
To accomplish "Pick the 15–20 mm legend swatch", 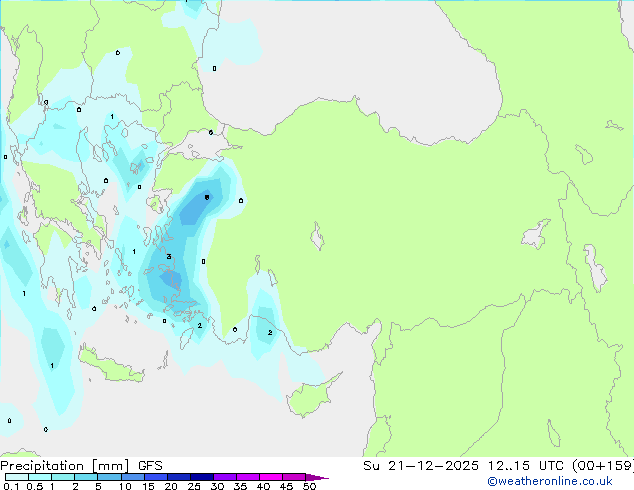I will click(x=156, y=477).
